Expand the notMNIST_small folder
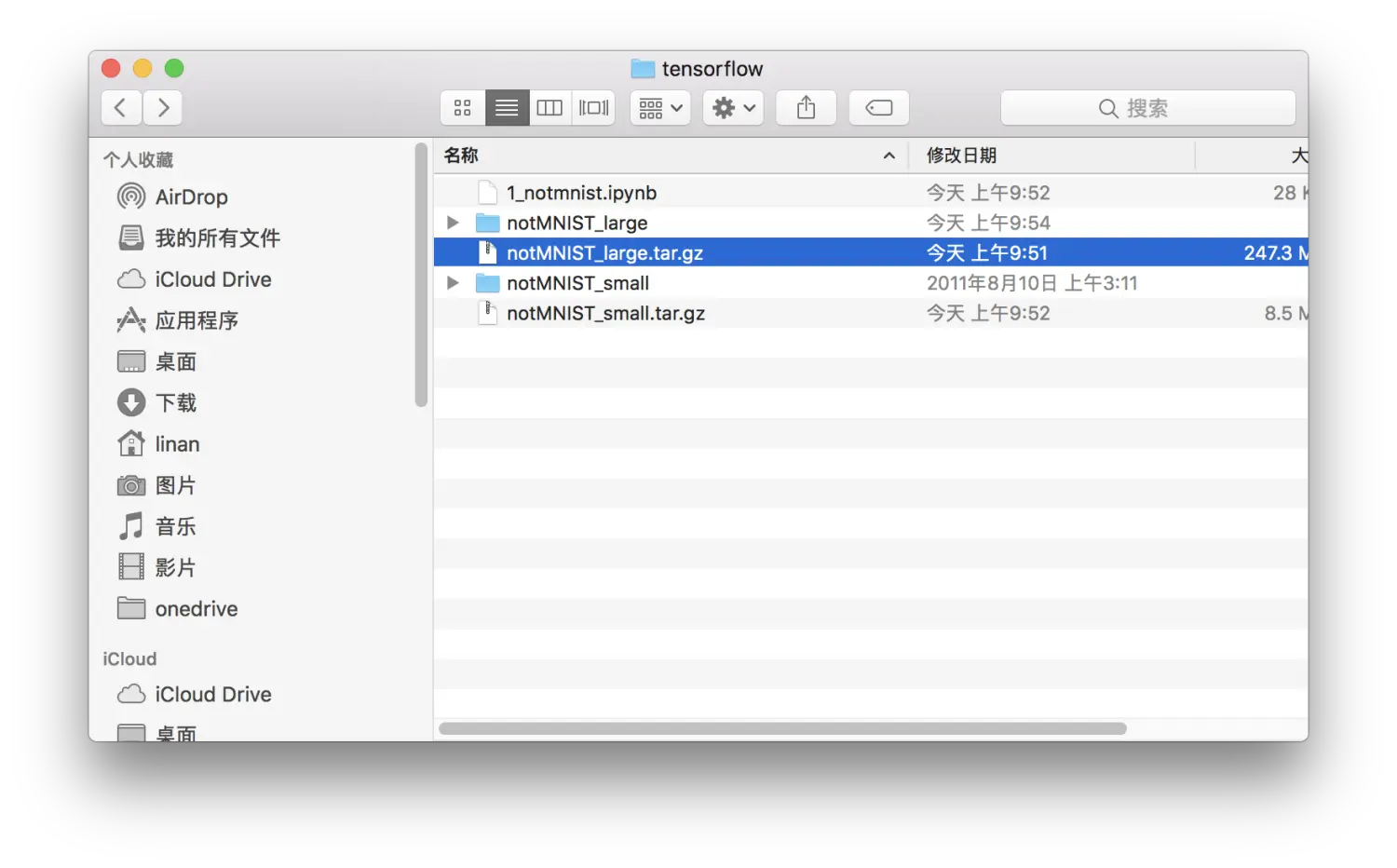 453,283
